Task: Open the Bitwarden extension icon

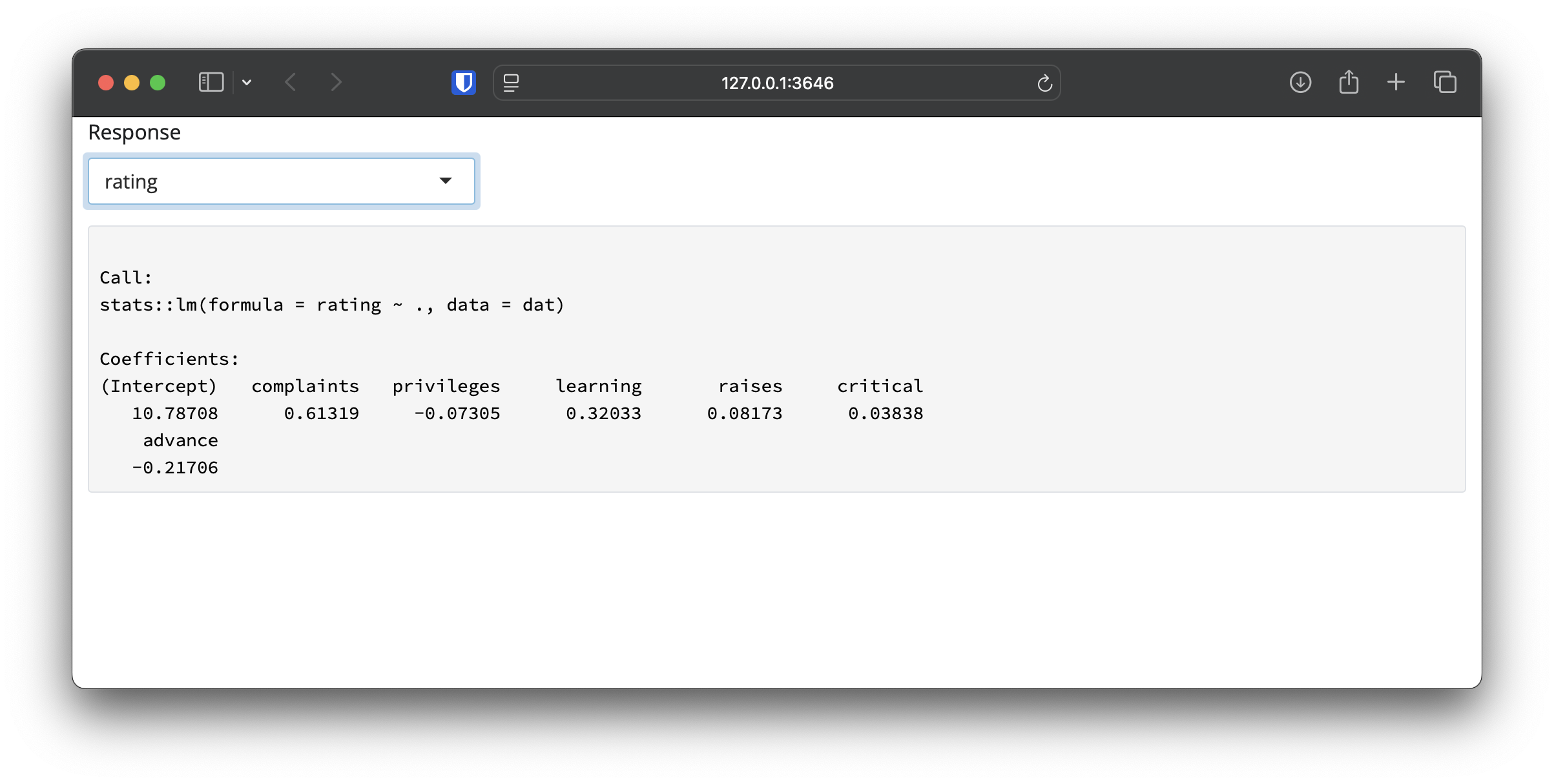Action: coord(464,83)
